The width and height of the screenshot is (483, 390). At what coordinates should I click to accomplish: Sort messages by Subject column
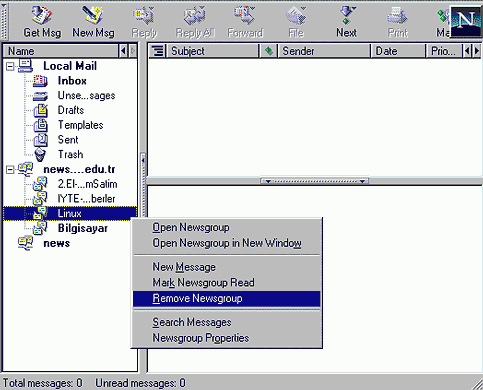coord(213,51)
